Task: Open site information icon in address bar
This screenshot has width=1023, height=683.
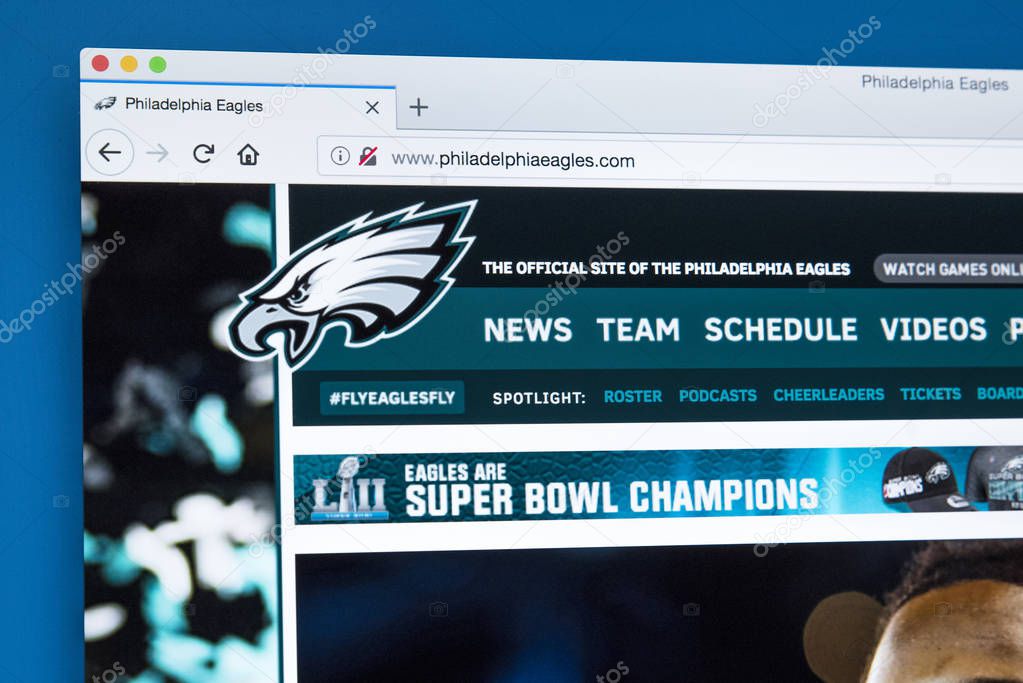Action: pyautogui.click(x=340, y=155)
